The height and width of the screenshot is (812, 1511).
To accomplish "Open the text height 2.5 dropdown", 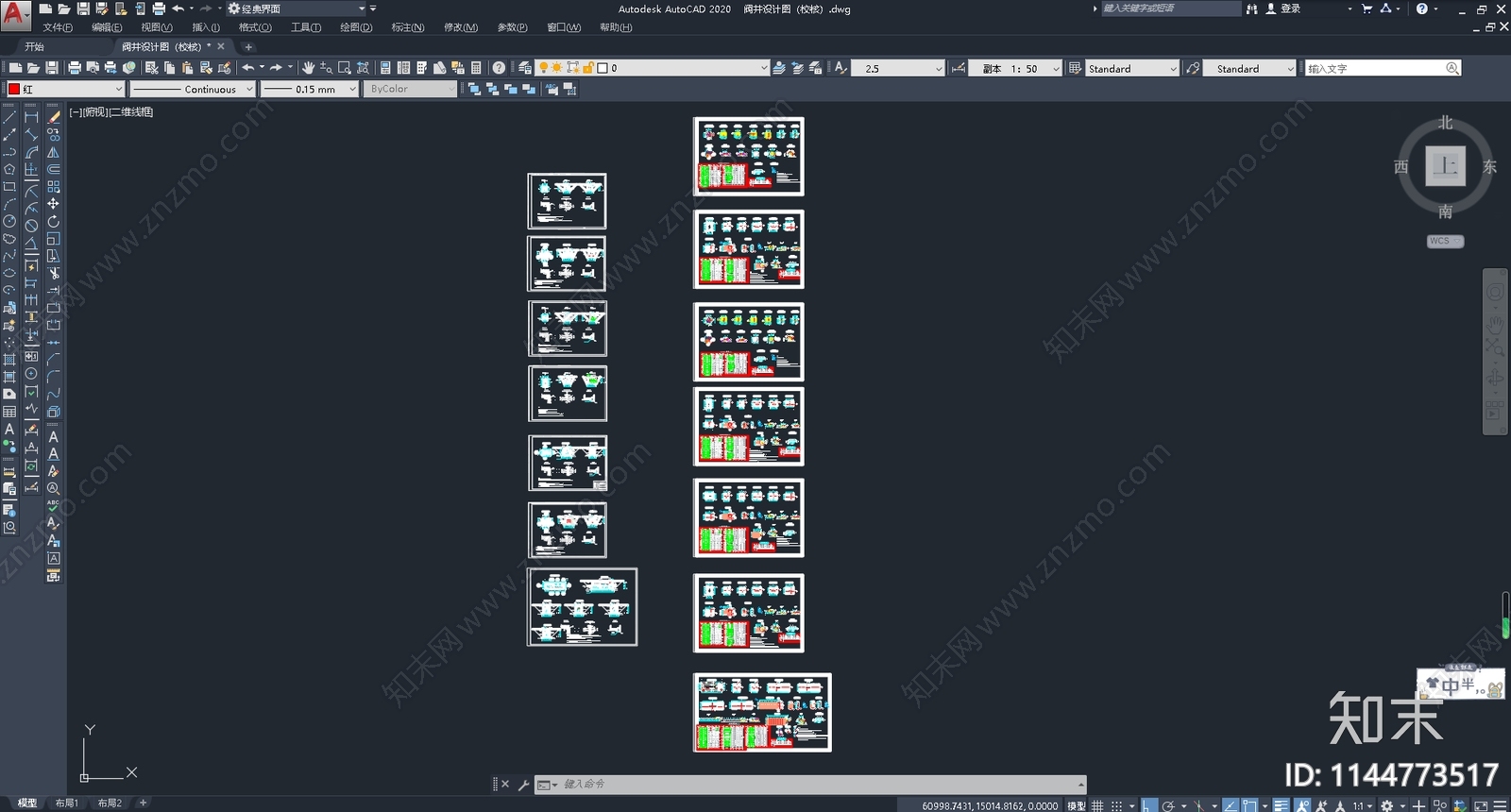I will [897, 68].
